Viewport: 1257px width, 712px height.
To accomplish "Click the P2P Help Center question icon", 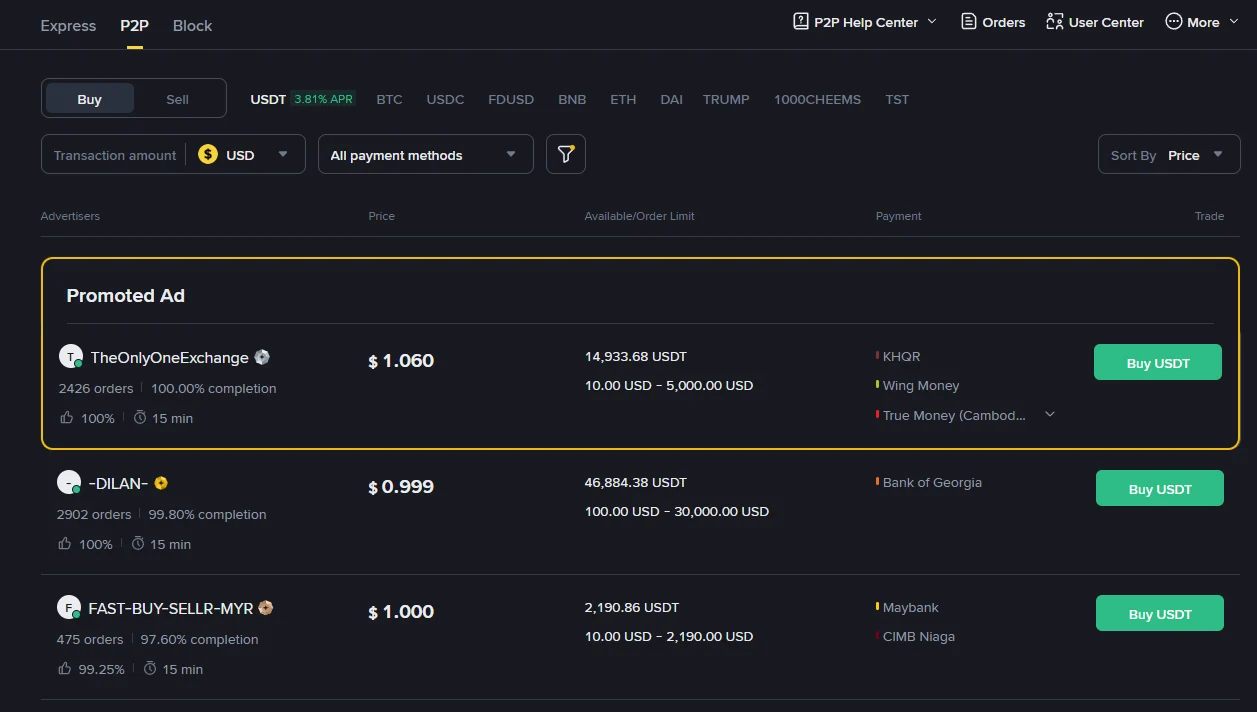I will 800,21.
